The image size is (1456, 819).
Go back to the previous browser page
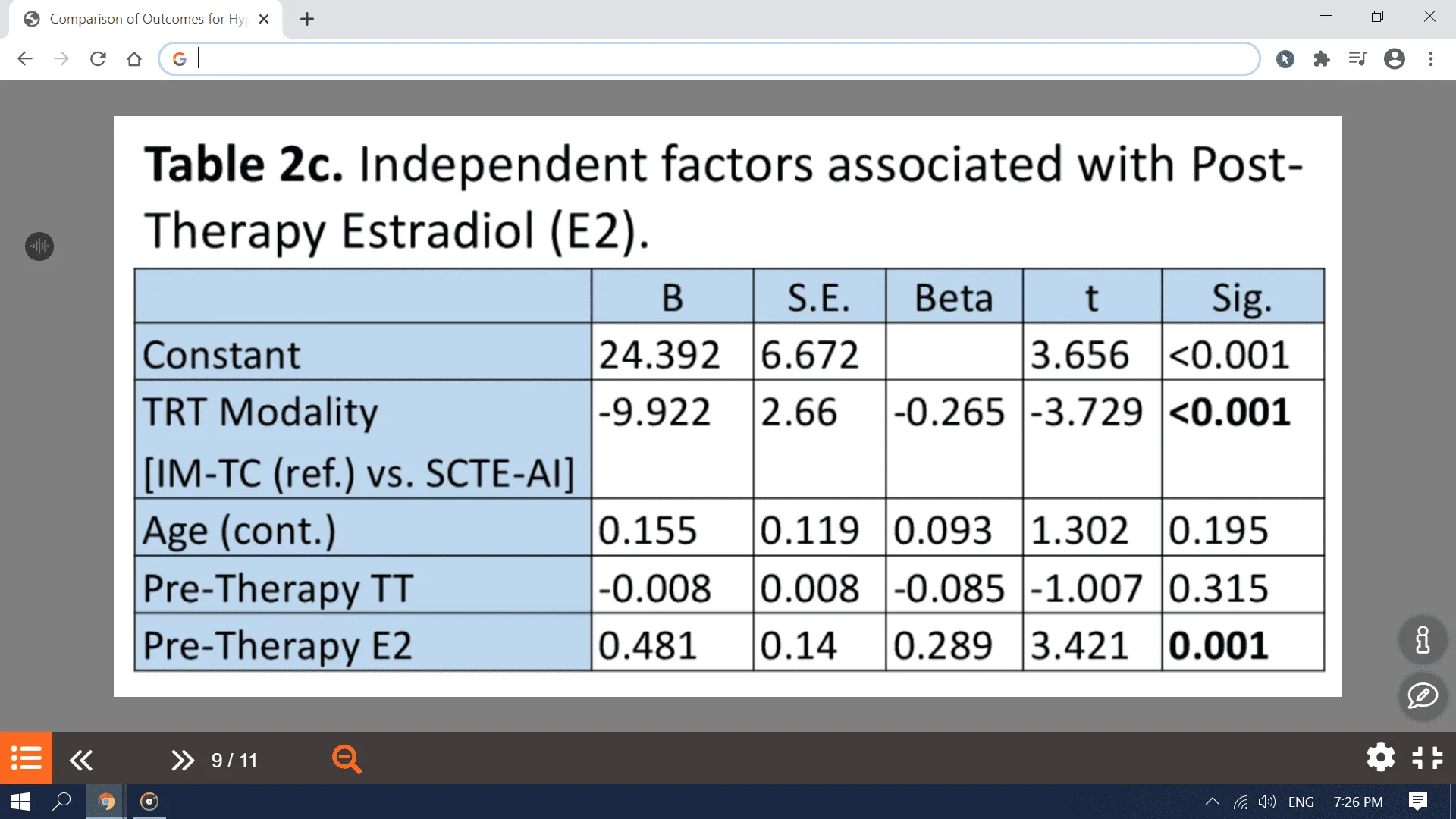[25, 58]
